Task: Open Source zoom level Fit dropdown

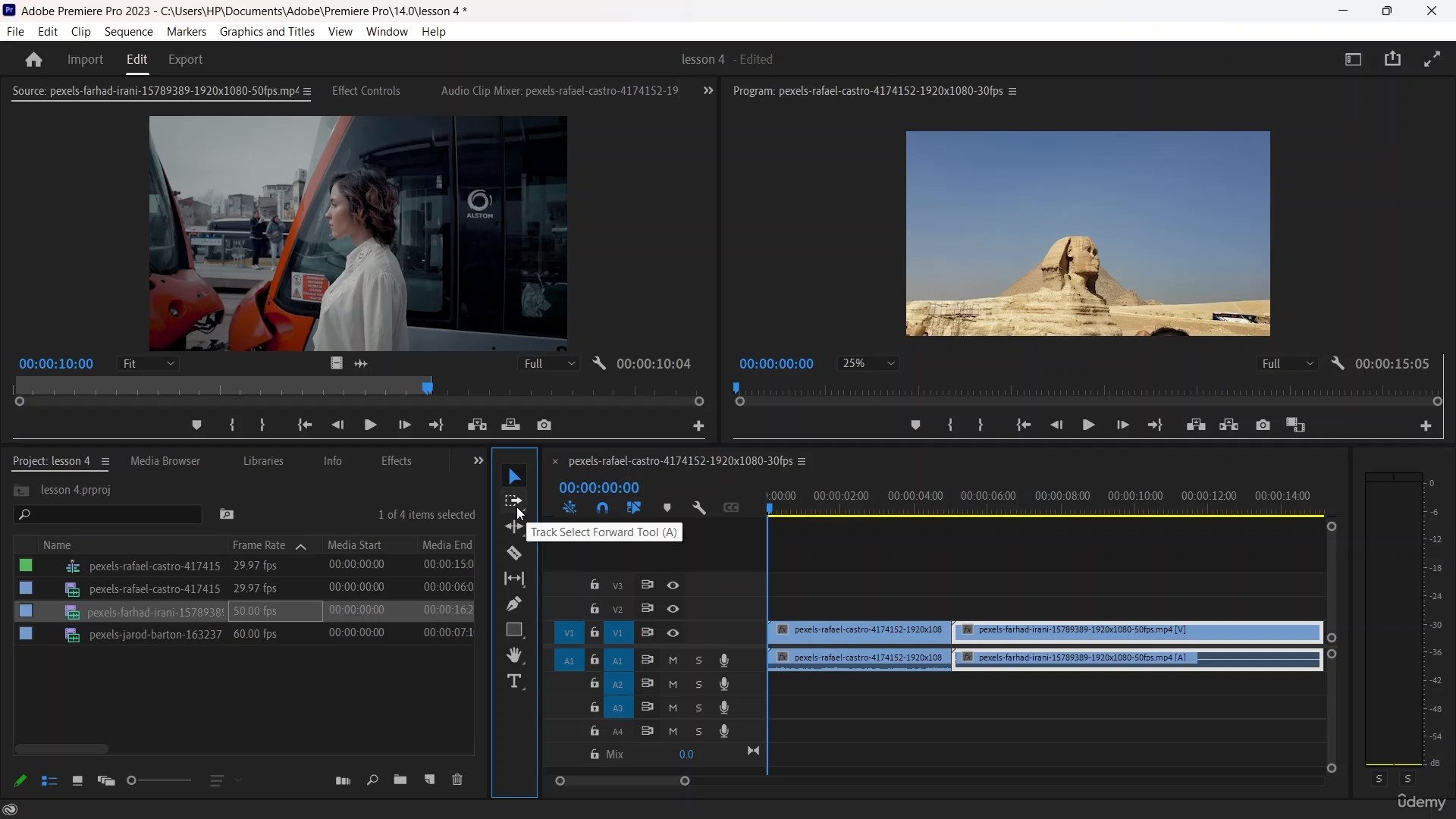Action: (148, 364)
